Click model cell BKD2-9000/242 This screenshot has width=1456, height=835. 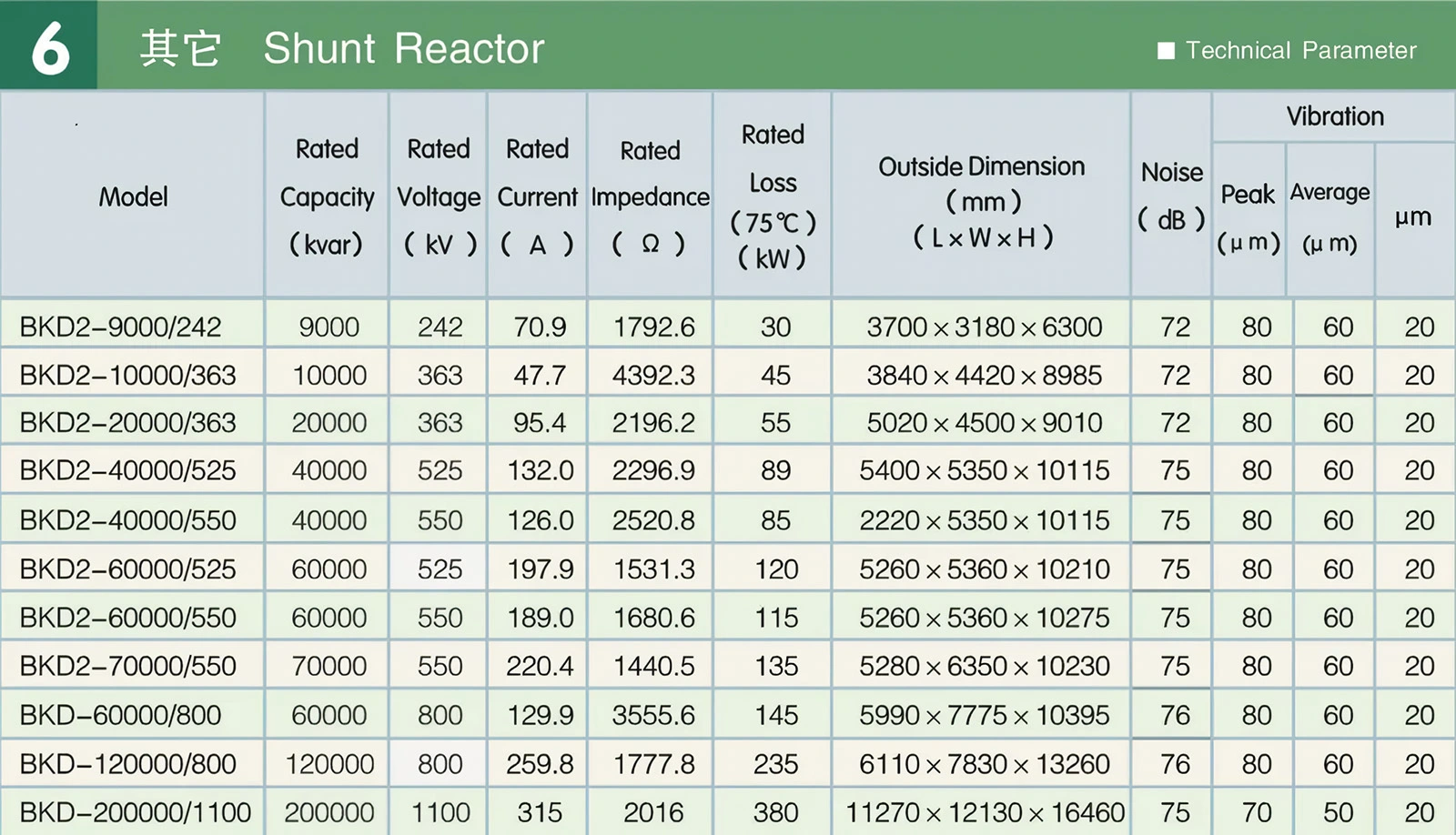(x=120, y=327)
